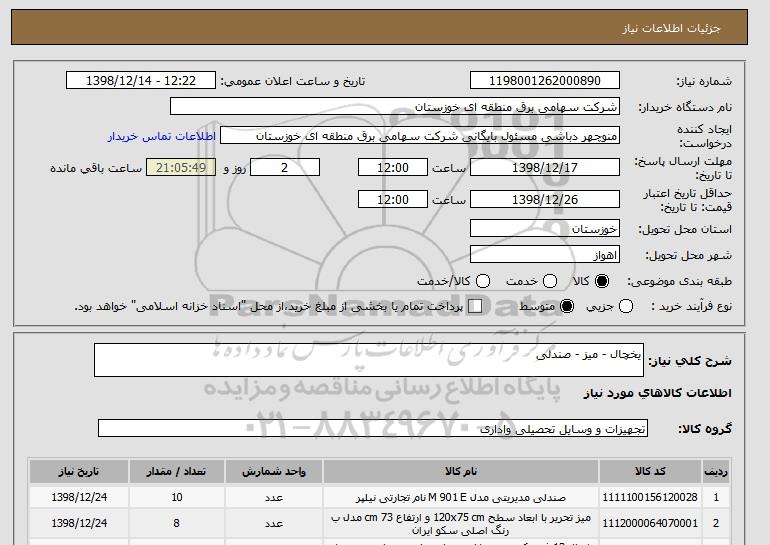770x545 pixels.
Task: Select the کالا/خدمت radio option
Action: pyautogui.click(x=483, y=281)
